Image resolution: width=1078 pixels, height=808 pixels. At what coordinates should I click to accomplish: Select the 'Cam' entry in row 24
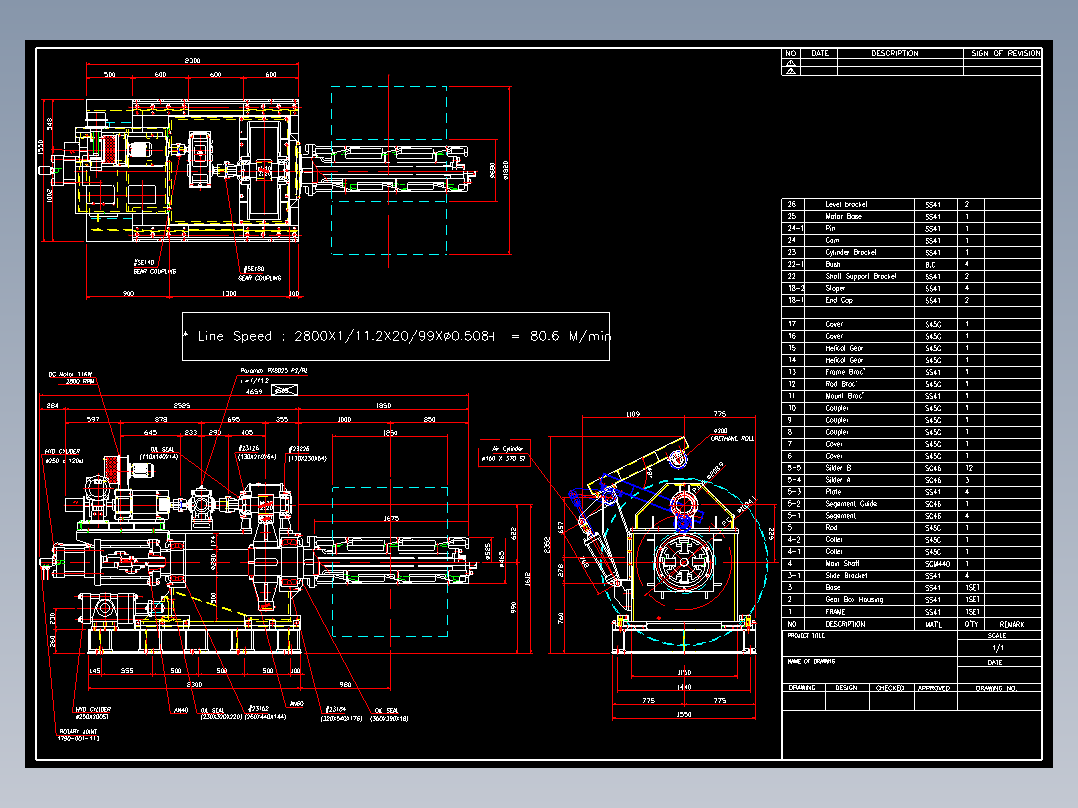833,241
